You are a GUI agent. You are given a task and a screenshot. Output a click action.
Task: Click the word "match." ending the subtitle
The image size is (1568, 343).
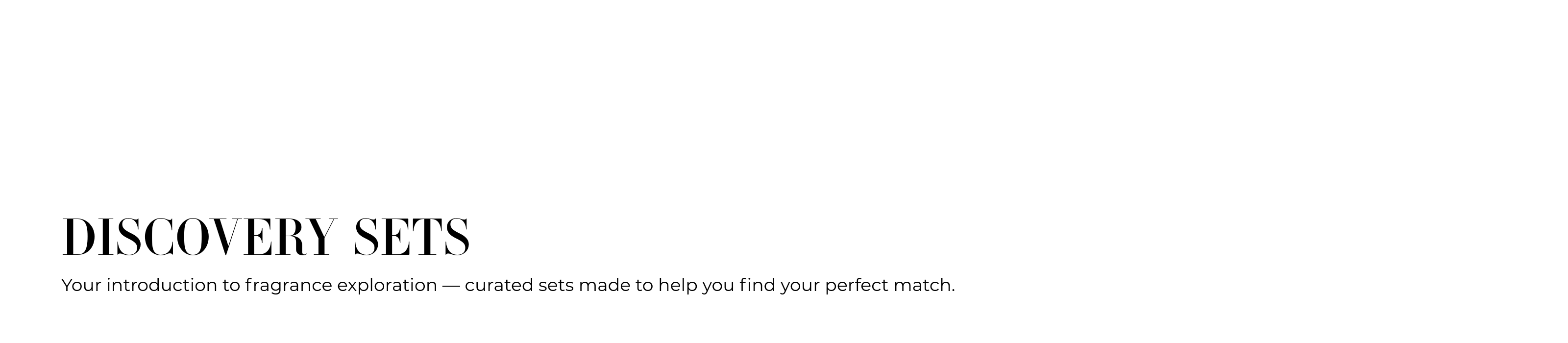[x=924, y=285]
